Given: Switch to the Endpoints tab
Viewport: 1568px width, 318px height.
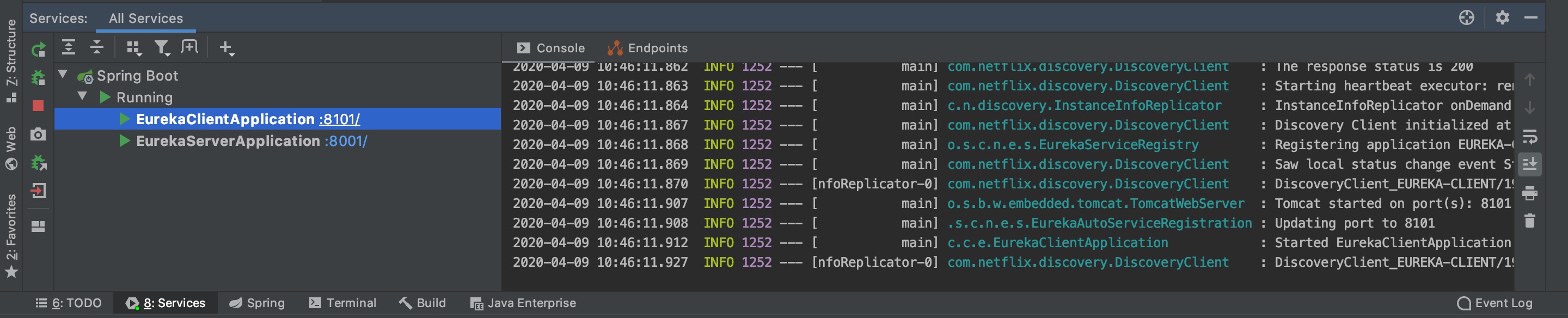Looking at the screenshot, I should point(648,48).
